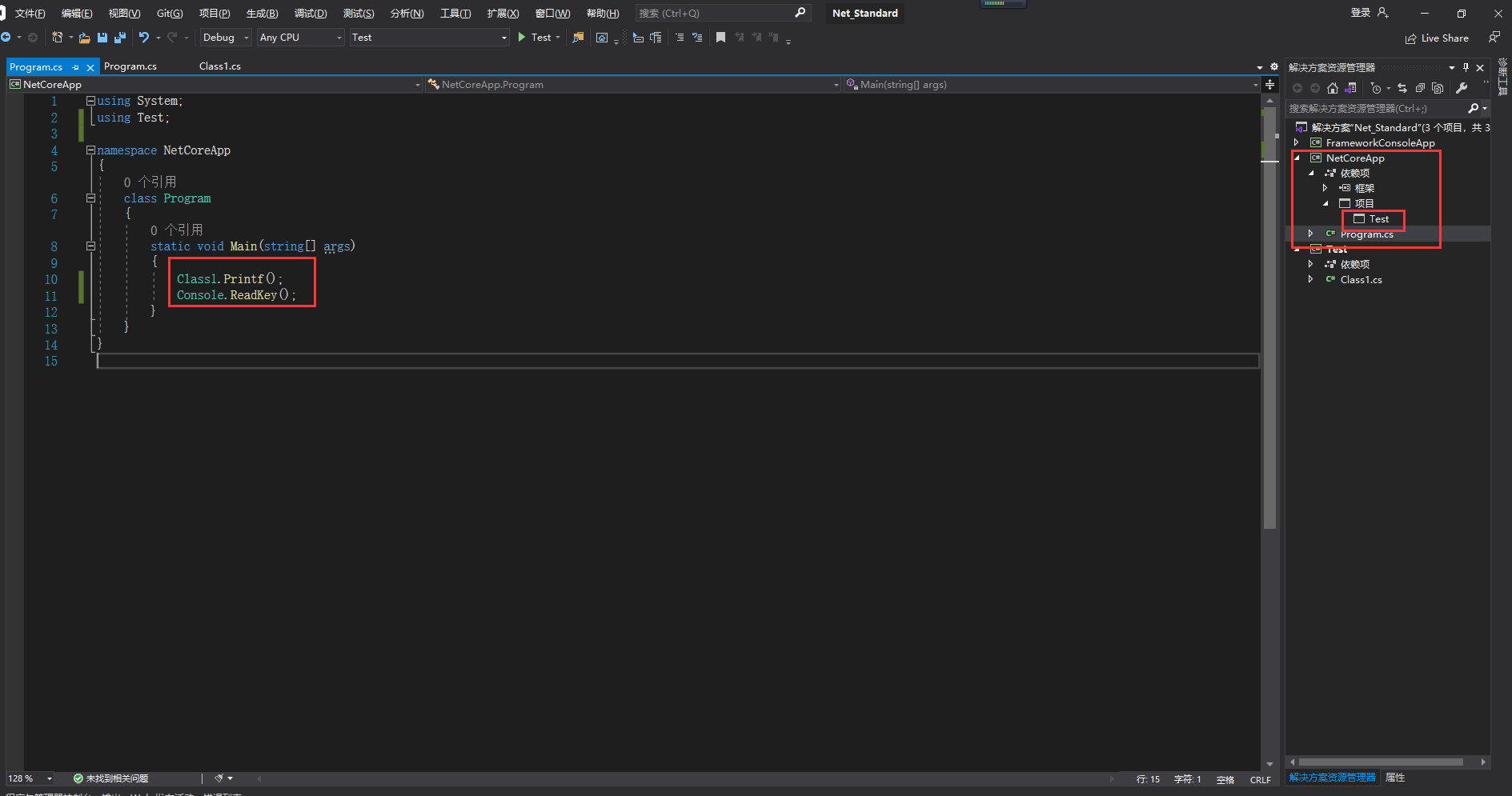Save the current file with the save icon

point(102,37)
